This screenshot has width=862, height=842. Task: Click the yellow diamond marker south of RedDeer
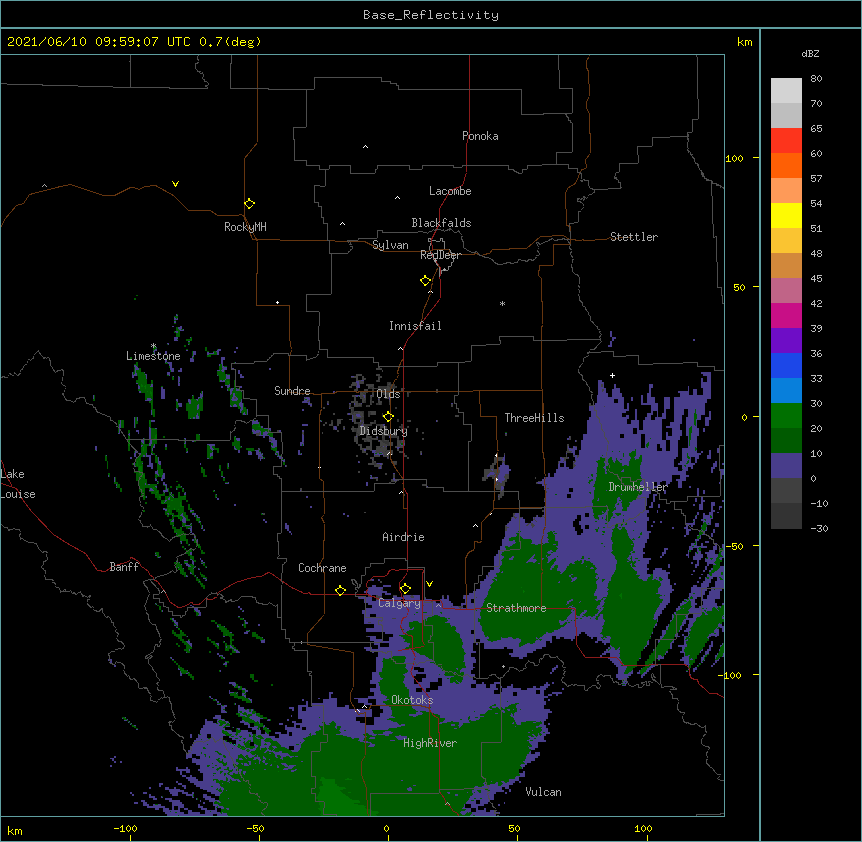(425, 280)
